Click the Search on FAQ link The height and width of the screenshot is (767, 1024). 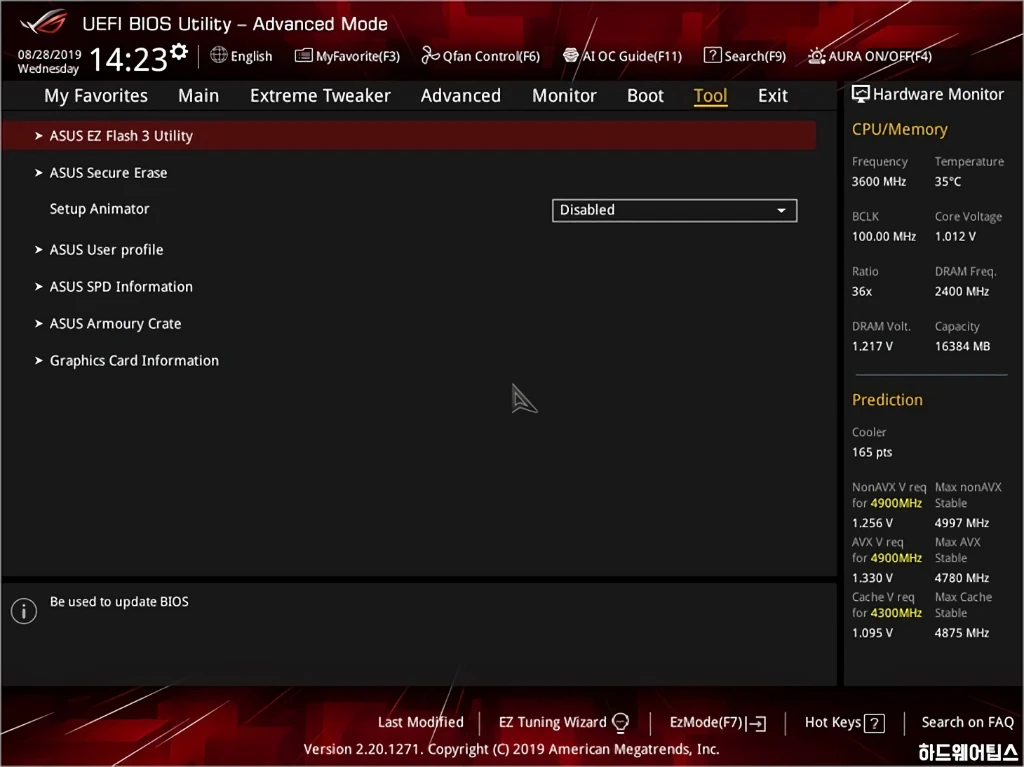[x=967, y=722]
